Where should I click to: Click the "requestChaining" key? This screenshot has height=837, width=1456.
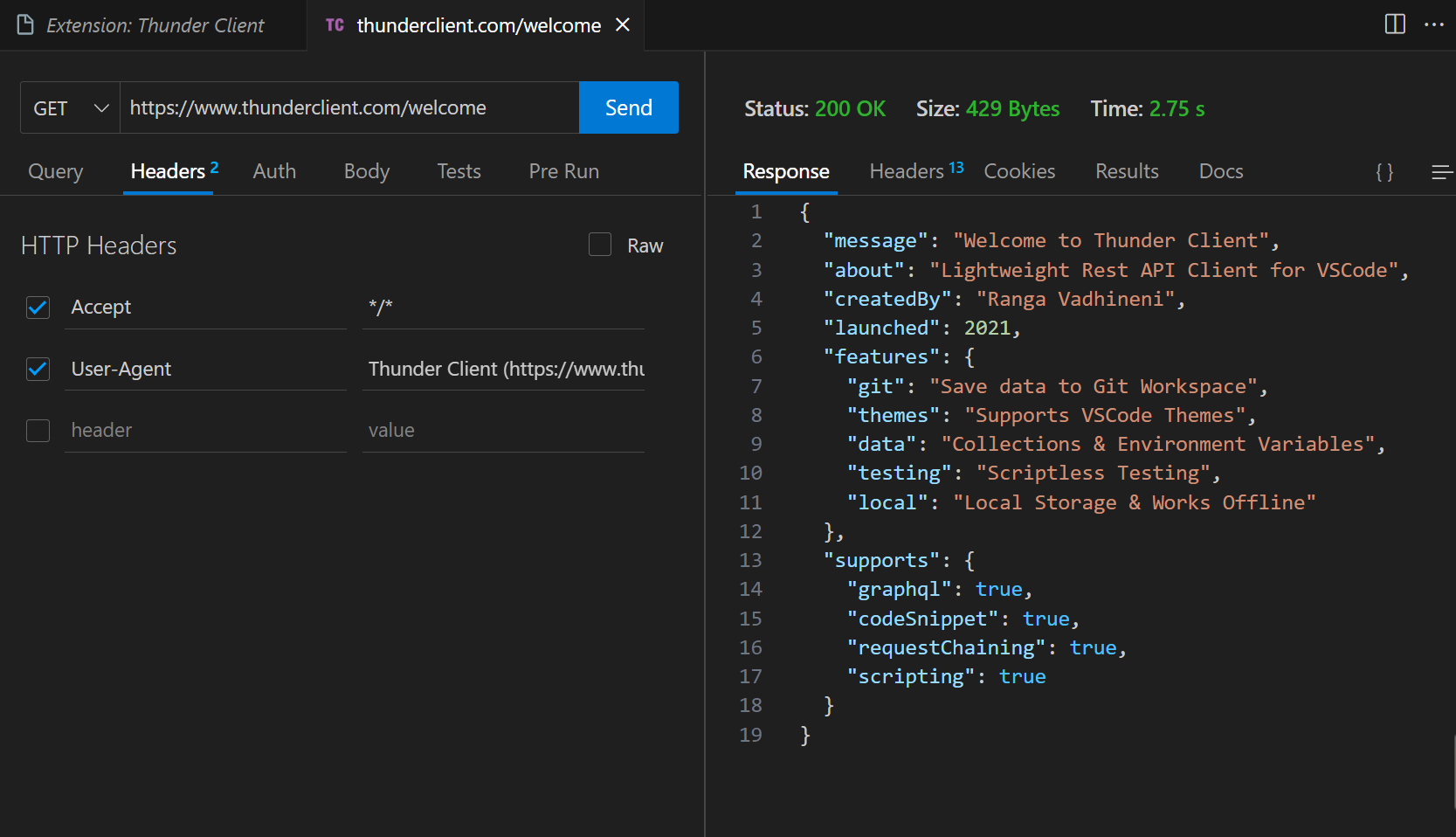946,647
